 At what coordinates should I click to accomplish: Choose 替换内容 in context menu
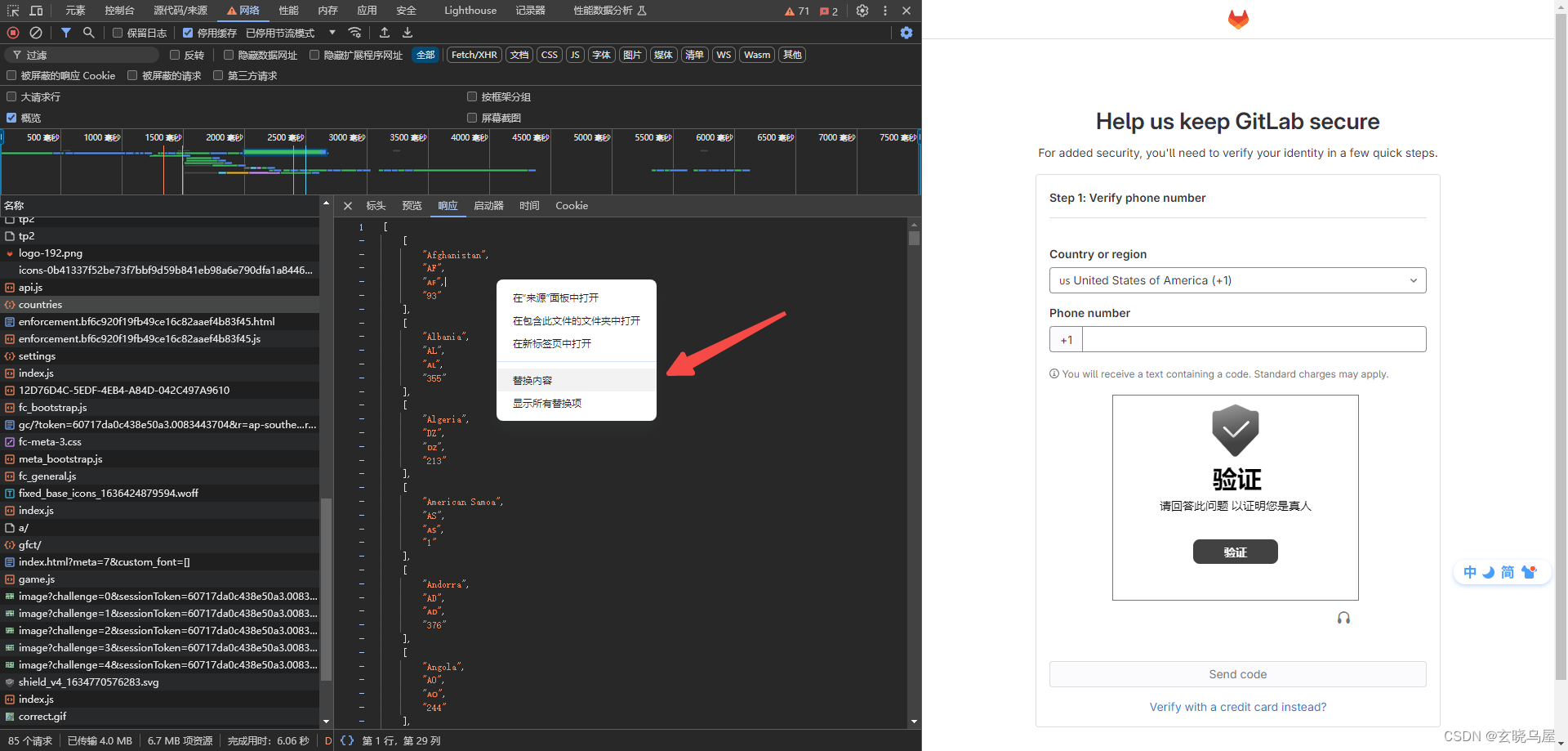tap(577, 380)
